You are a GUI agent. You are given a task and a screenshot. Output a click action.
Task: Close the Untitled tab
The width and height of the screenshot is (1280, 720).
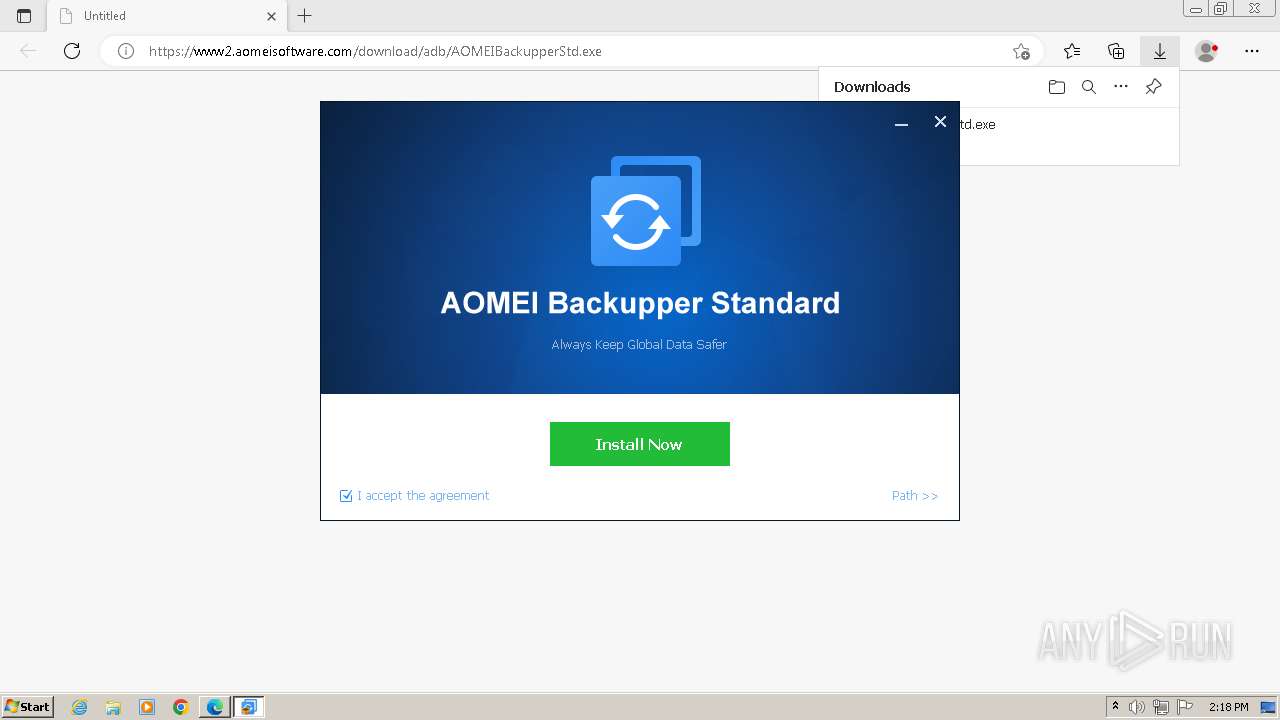click(x=271, y=16)
